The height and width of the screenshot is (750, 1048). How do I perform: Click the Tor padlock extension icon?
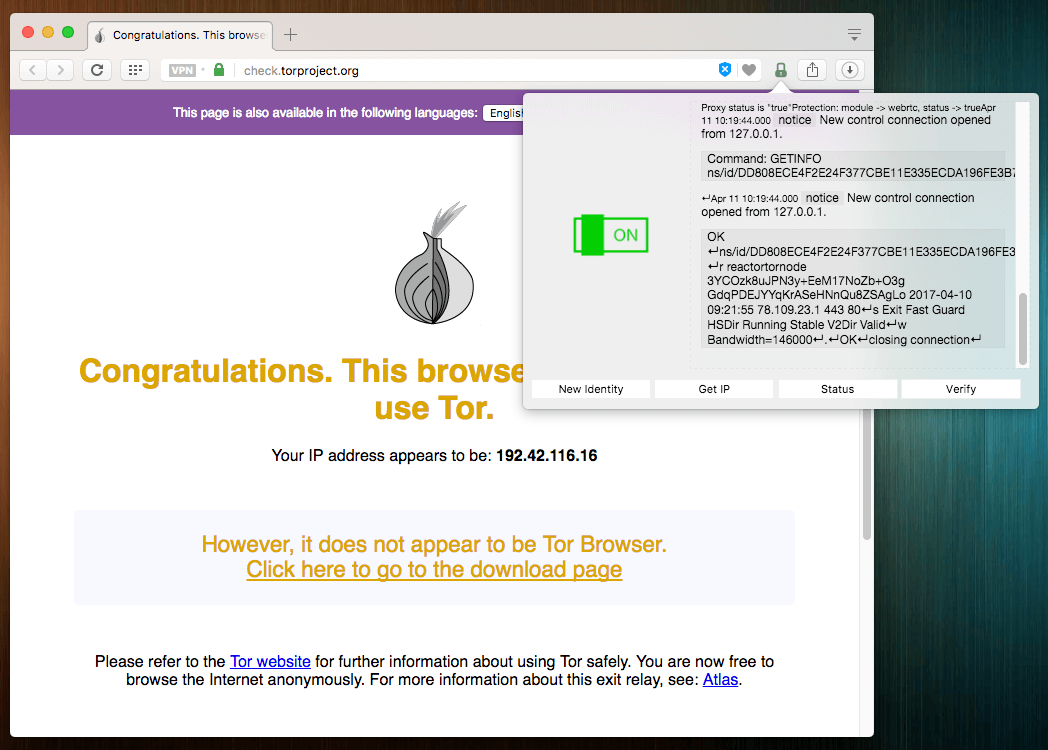click(780, 70)
